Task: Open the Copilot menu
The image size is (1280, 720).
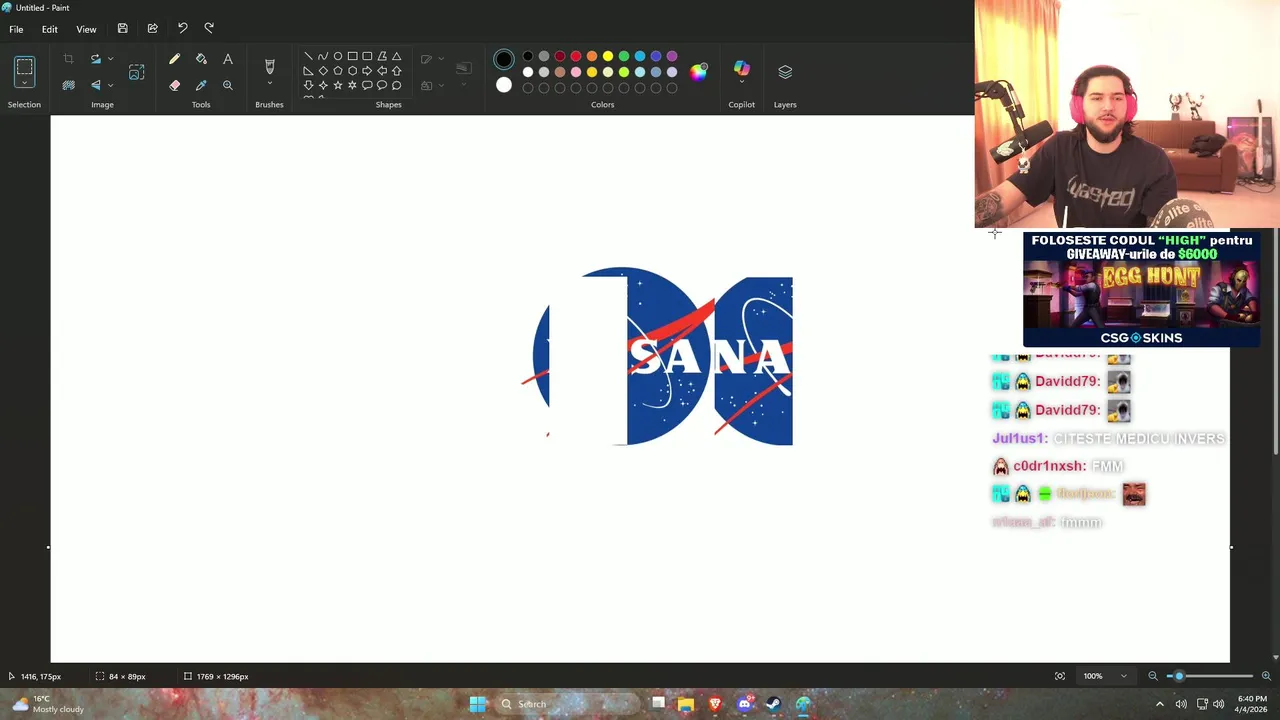Action: tap(742, 69)
